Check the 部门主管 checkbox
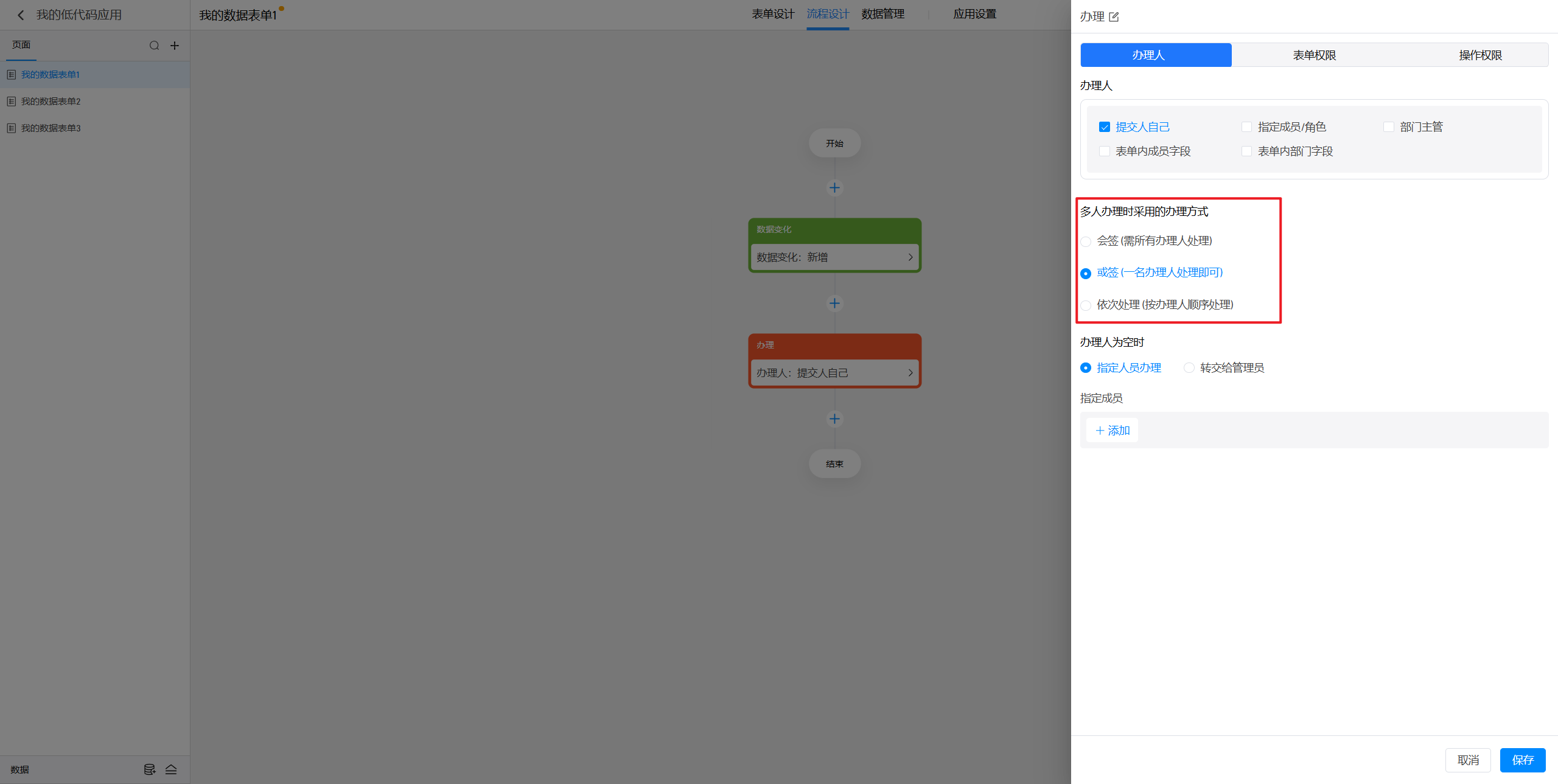The height and width of the screenshot is (784, 1558). (1388, 127)
